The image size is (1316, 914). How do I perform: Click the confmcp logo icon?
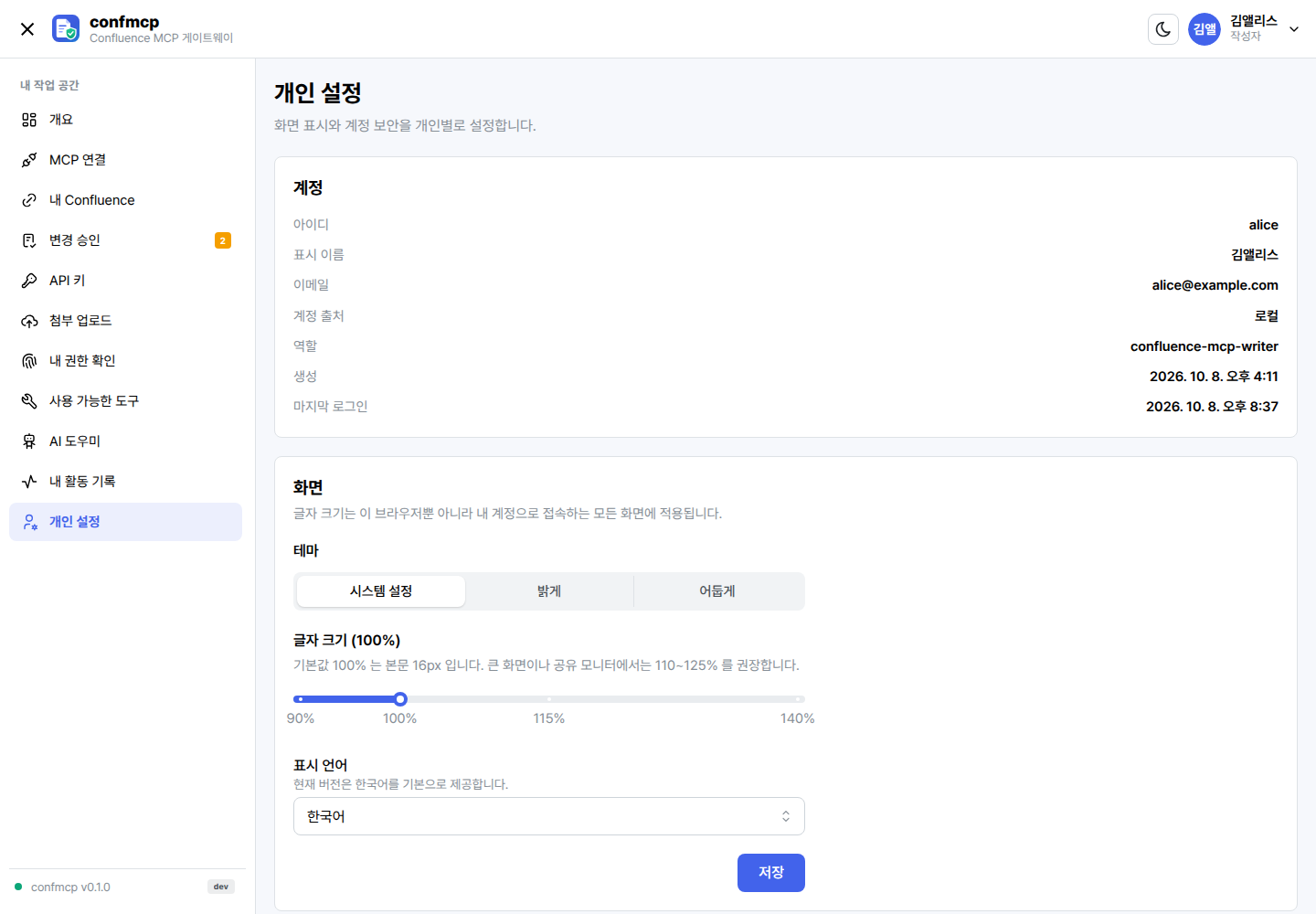(66, 28)
